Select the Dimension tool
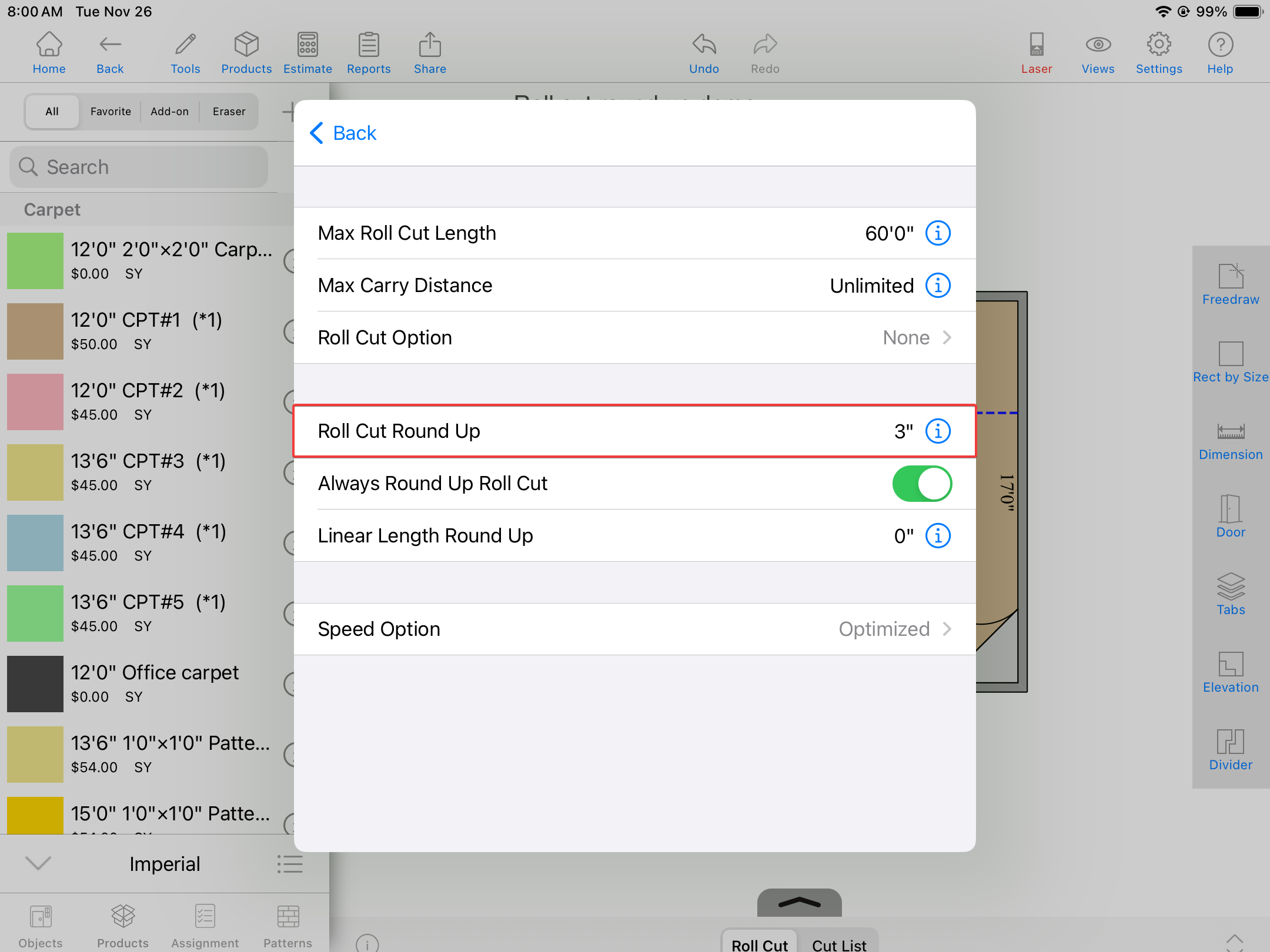The image size is (1270, 952). click(1231, 441)
